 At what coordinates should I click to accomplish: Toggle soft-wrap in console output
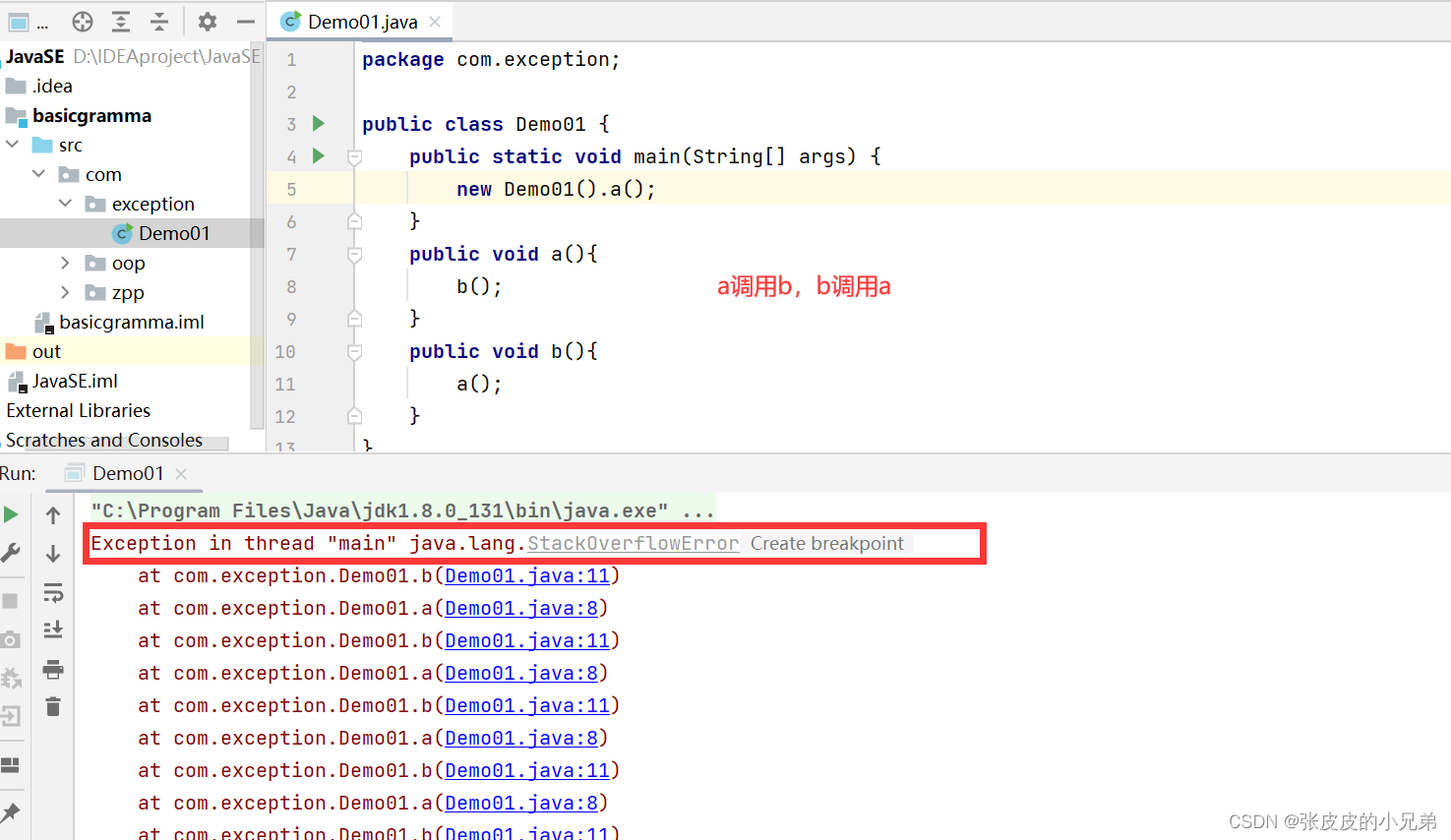tap(53, 592)
